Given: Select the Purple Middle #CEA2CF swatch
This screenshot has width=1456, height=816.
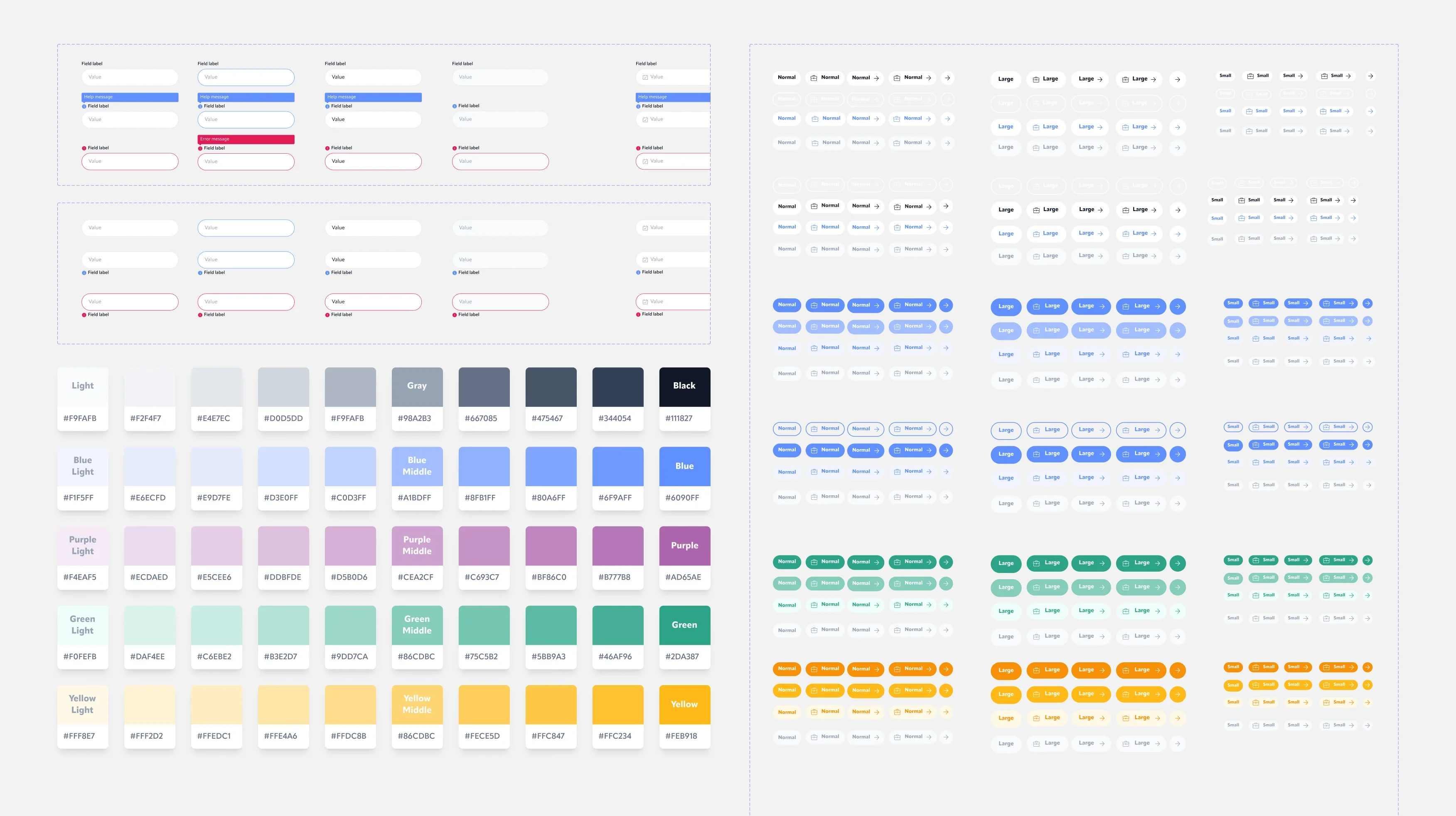Looking at the screenshot, I should [x=417, y=558].
